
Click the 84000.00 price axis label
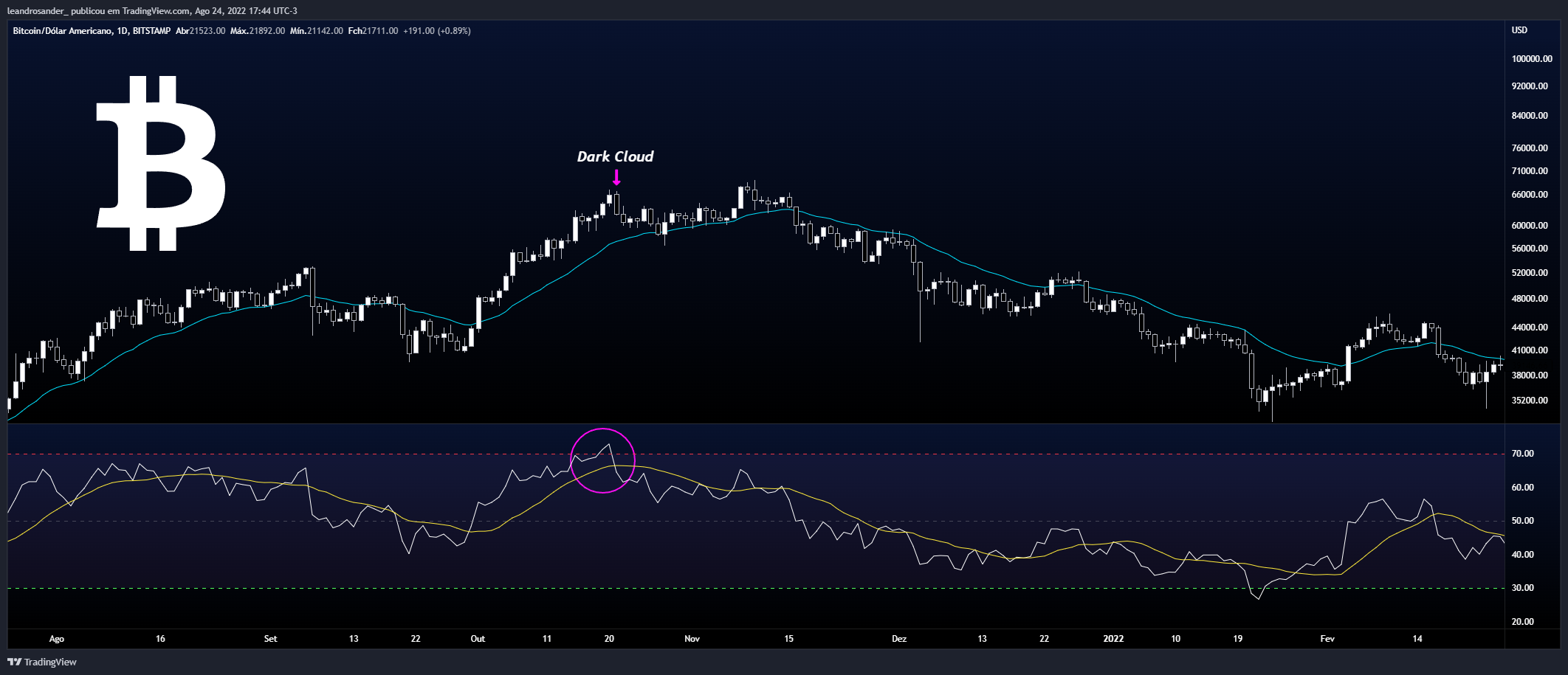point(1530,116)
